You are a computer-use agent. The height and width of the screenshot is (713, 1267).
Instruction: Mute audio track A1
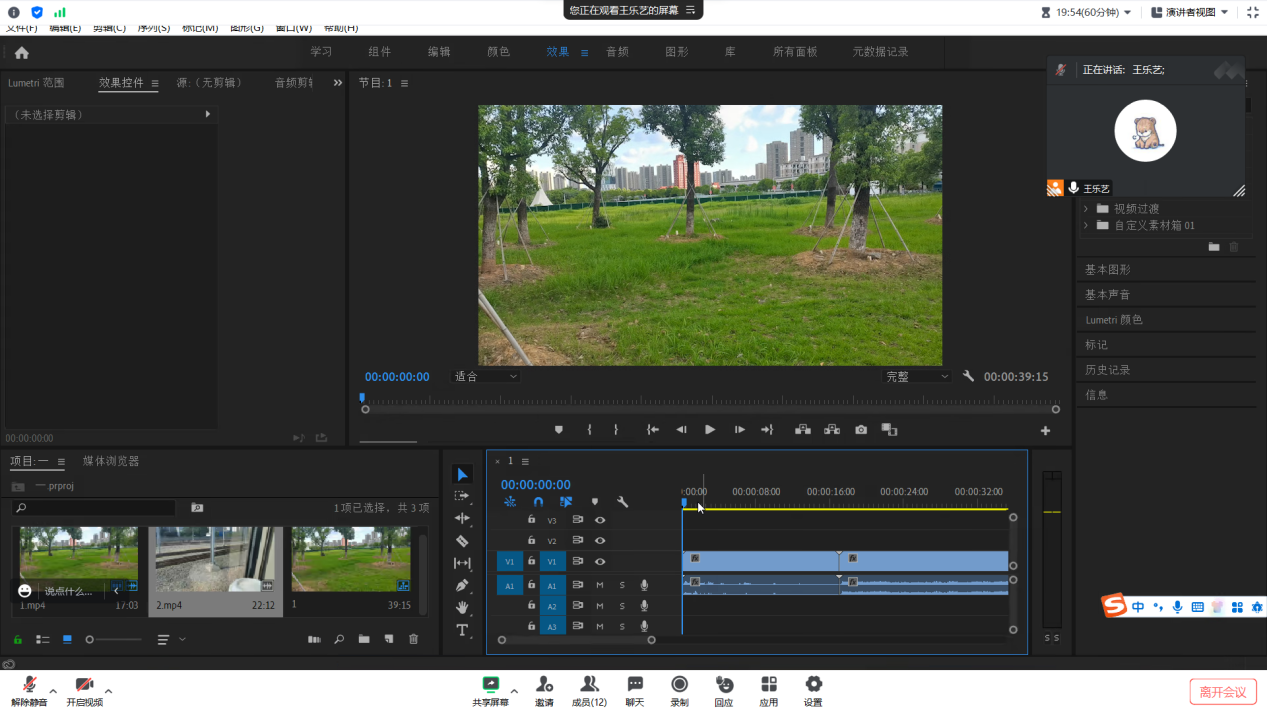coord(600,585)
